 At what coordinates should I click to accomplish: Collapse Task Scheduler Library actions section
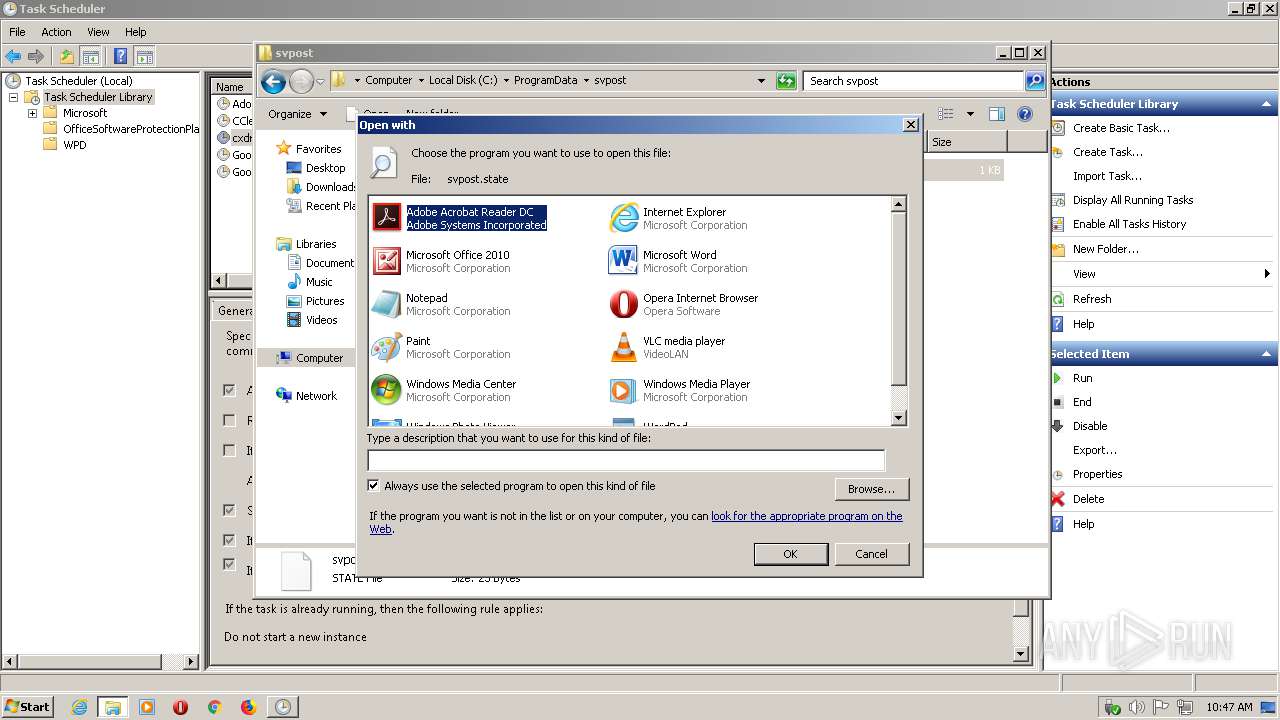[1267, 104]
